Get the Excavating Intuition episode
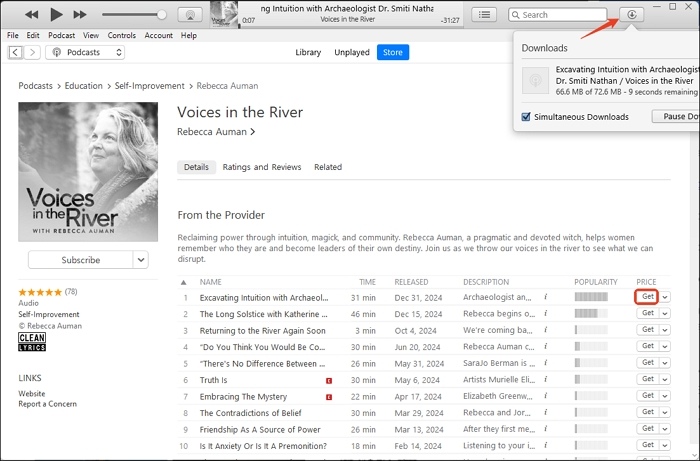Viewport: 700px width, 461px height. click(x=646, y=297)
